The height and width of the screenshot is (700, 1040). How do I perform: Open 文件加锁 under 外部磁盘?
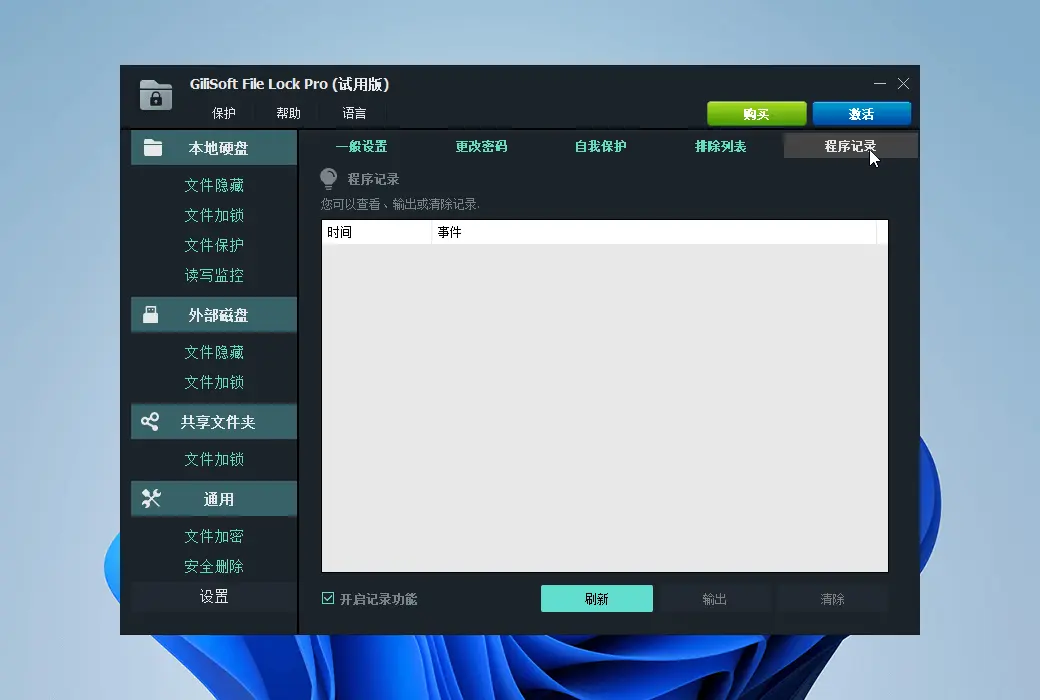point(214,382)
